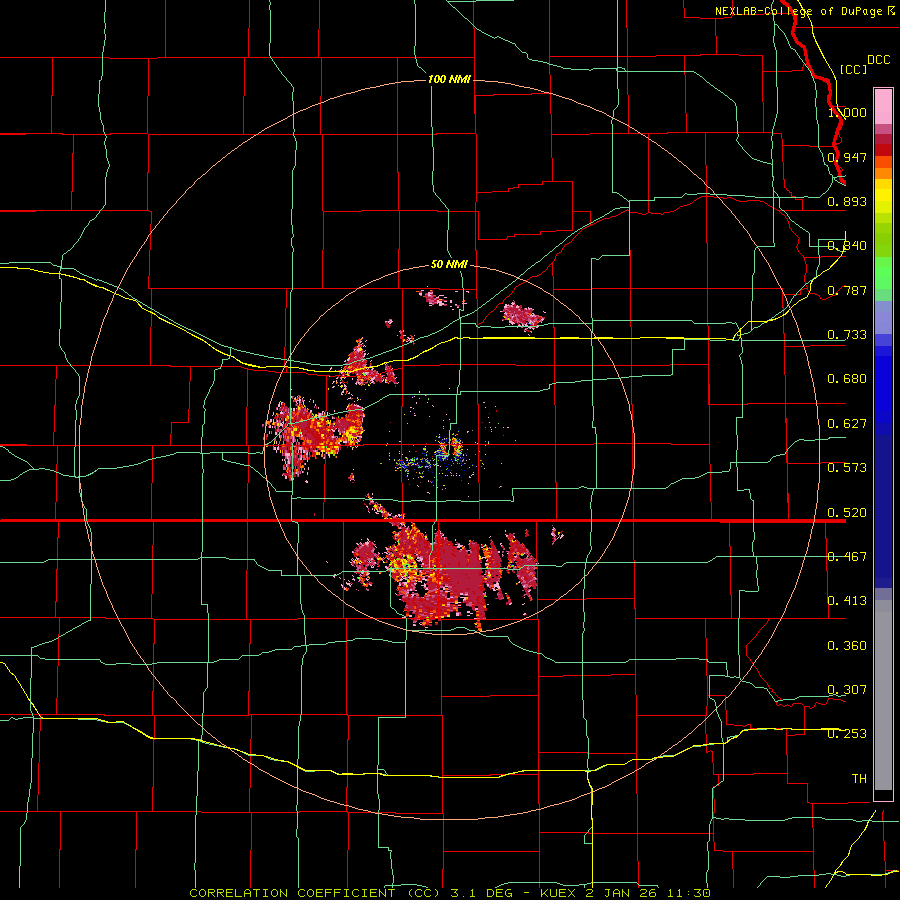
Task: Select the 0.787 legend value
Action: coord(847,290)
